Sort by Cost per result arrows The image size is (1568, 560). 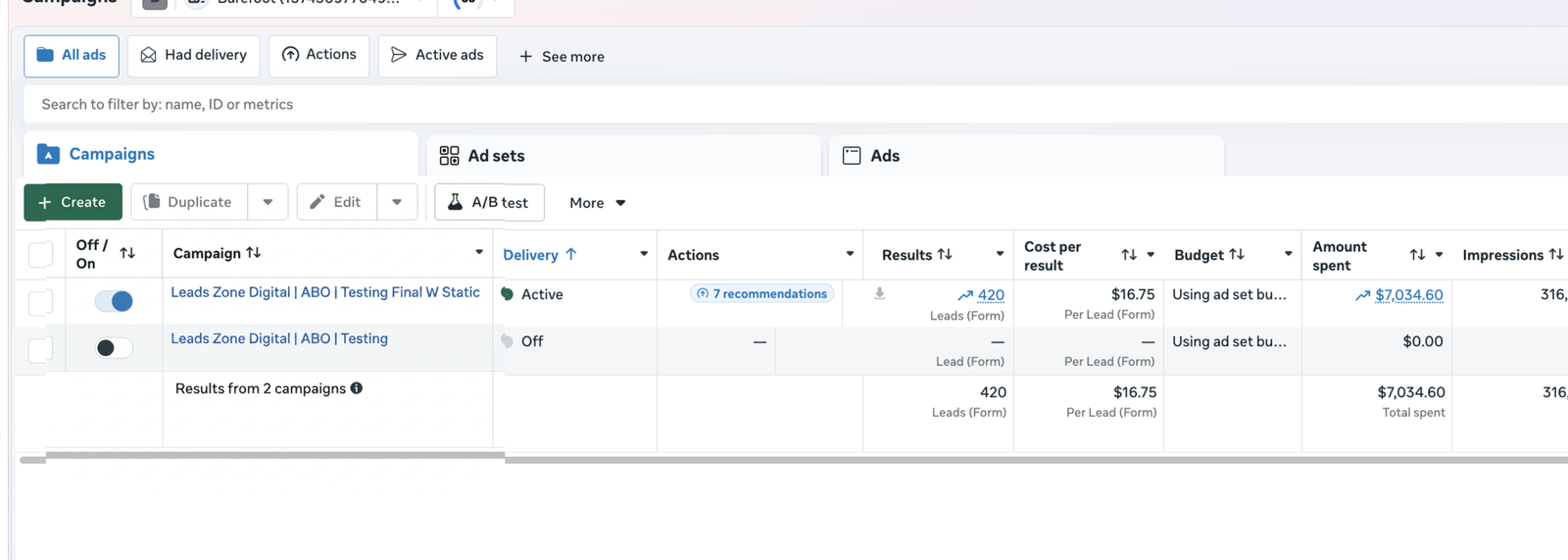coord(1129,255)
